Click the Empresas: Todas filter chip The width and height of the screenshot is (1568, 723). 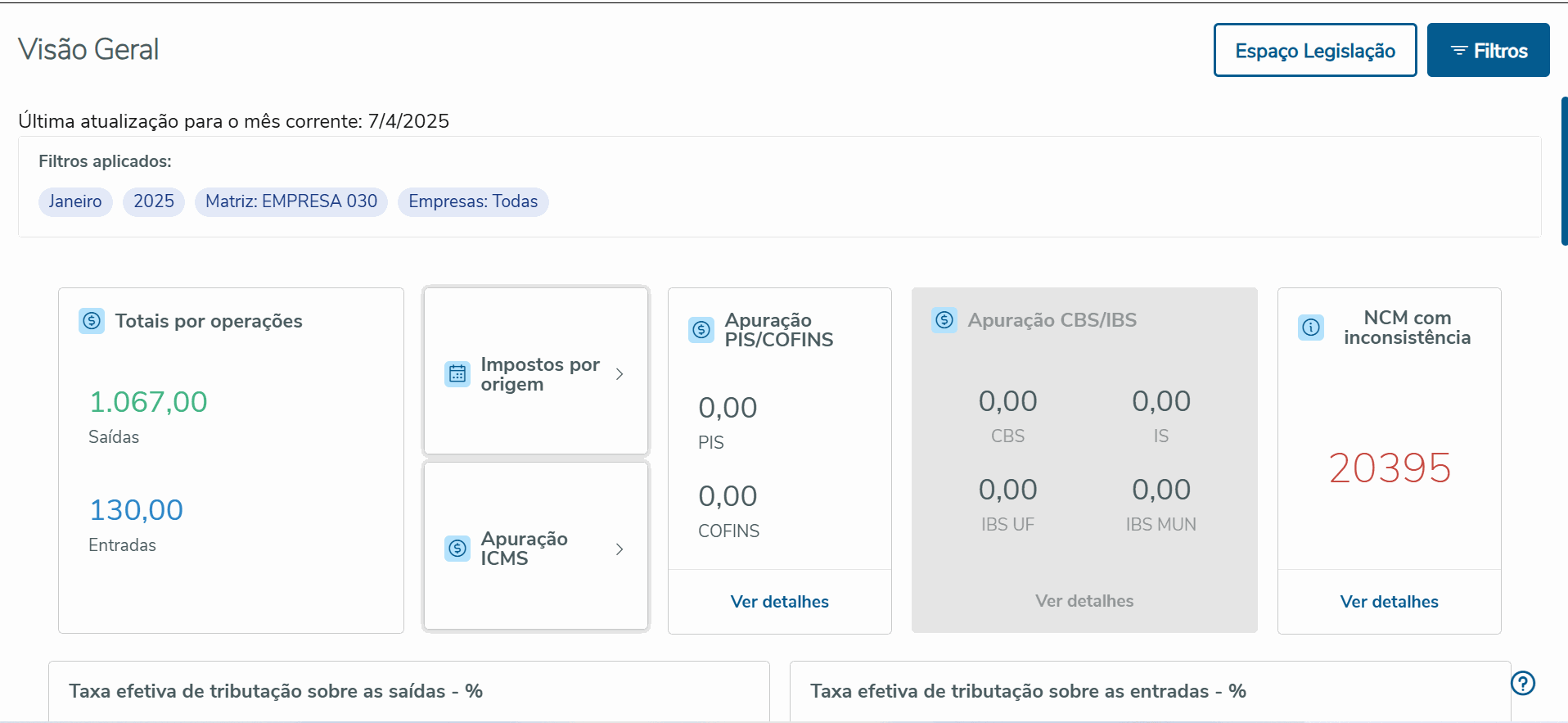coord(473,201)
